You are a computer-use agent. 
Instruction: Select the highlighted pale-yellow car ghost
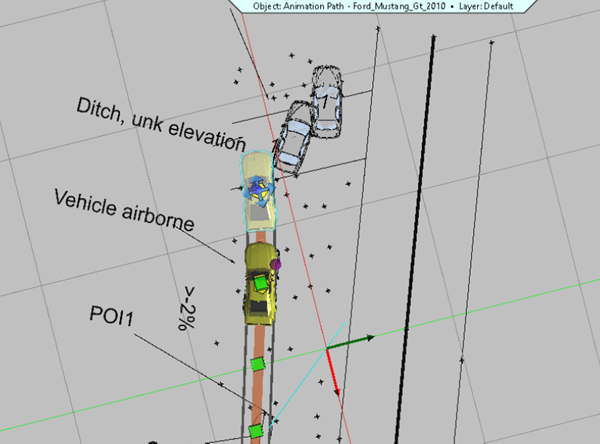click(258, 191)
